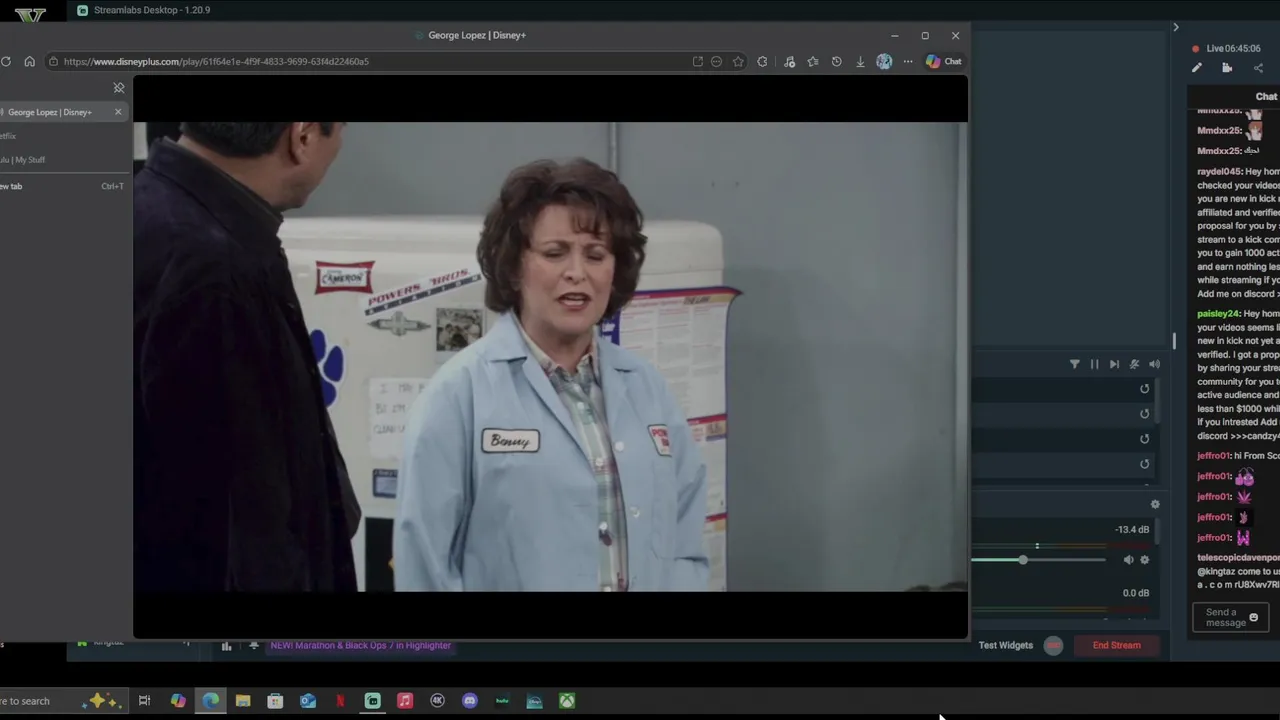Toggle recent events volume speaker
Image resolution: width=1280 pixels, height=720 pixels.
(1154, 364)
